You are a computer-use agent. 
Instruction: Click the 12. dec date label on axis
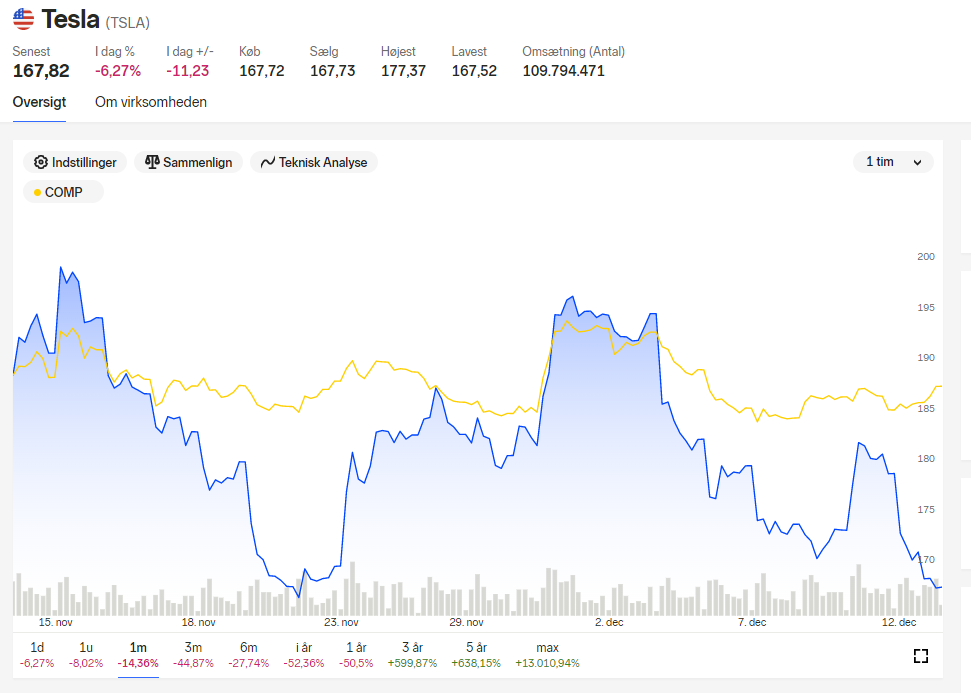[899, 622]
